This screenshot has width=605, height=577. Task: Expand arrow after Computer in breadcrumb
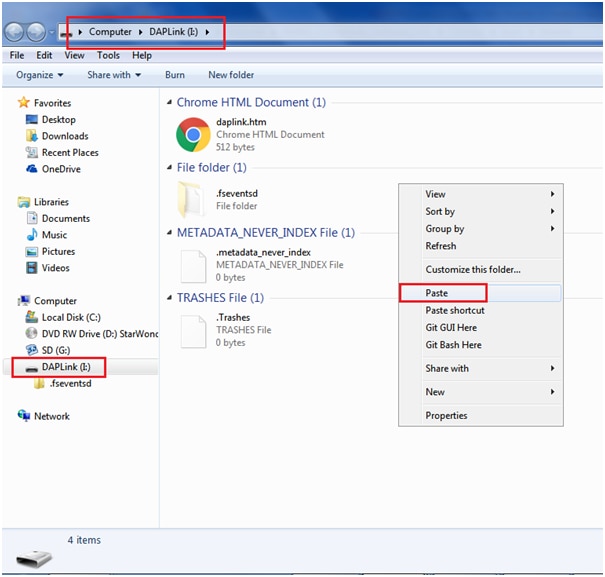pyautogui.click(x=140, y=32)
